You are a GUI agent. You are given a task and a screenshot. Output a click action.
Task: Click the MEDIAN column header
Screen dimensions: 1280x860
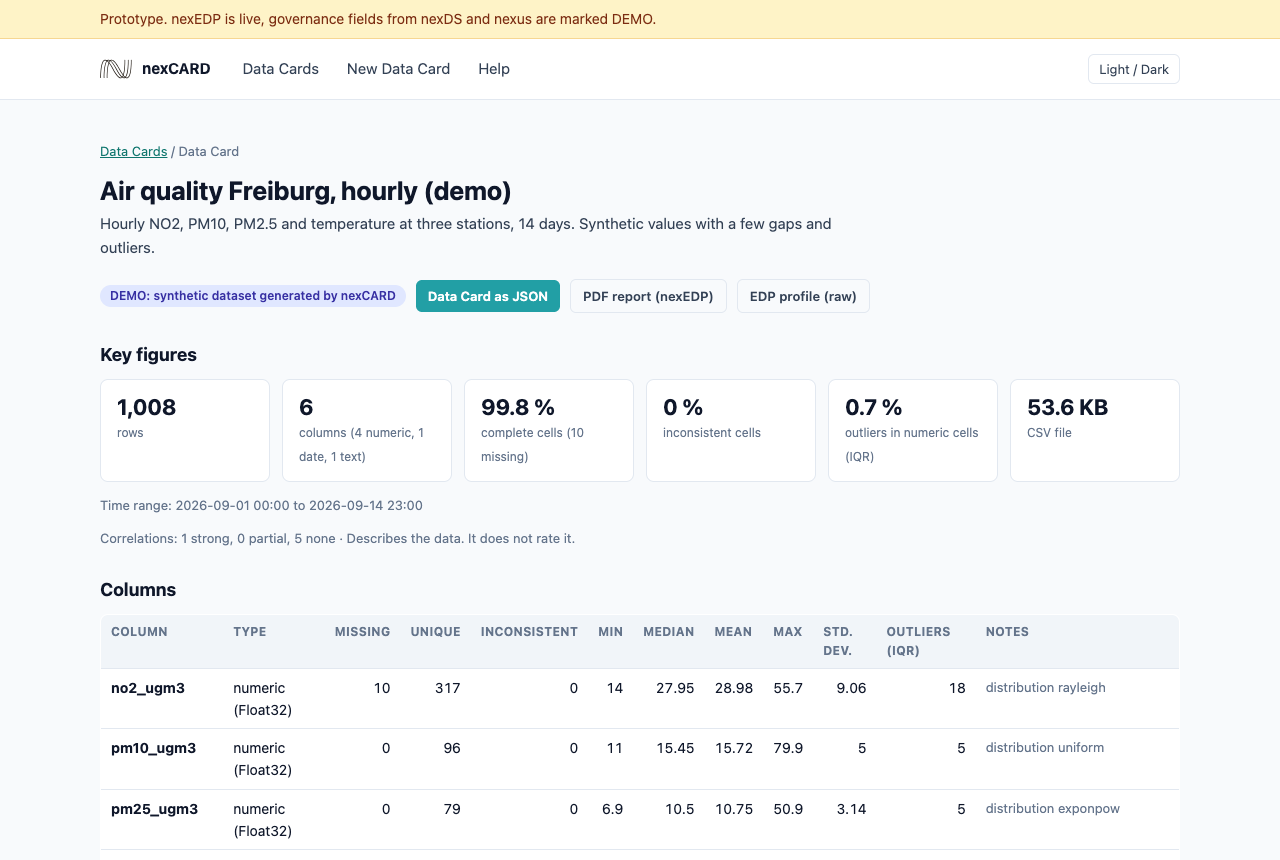(x=669, y=632)
